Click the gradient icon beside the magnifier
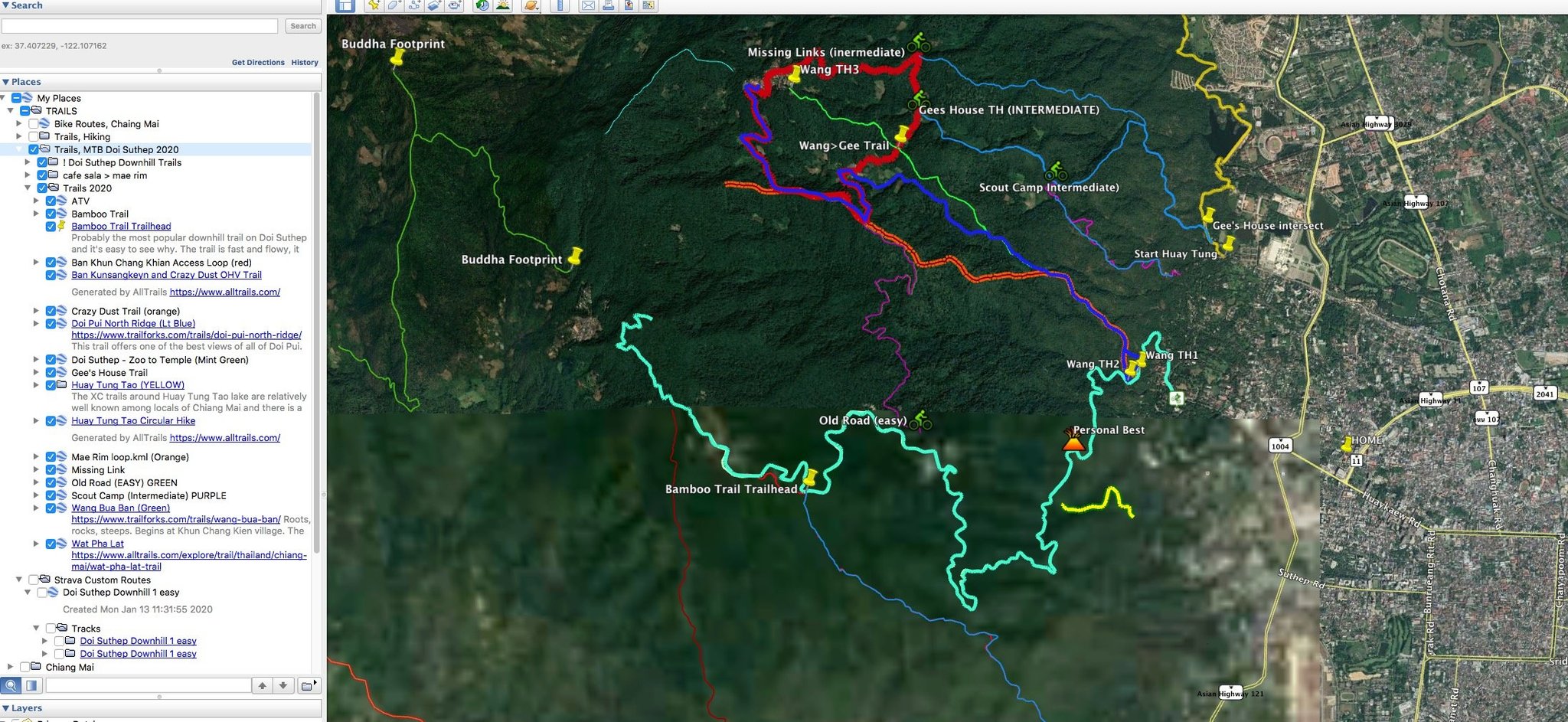The width and height of the screenshot is (1568, 722). click(31, 685)
